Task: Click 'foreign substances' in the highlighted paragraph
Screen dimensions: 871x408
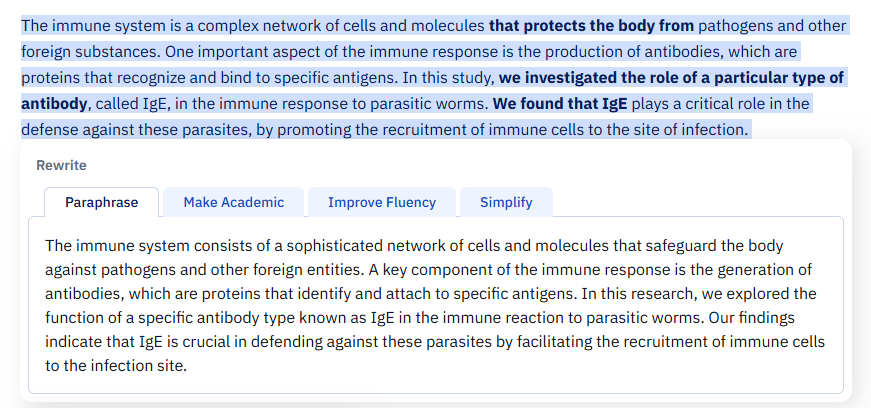Action: point(90,52)
